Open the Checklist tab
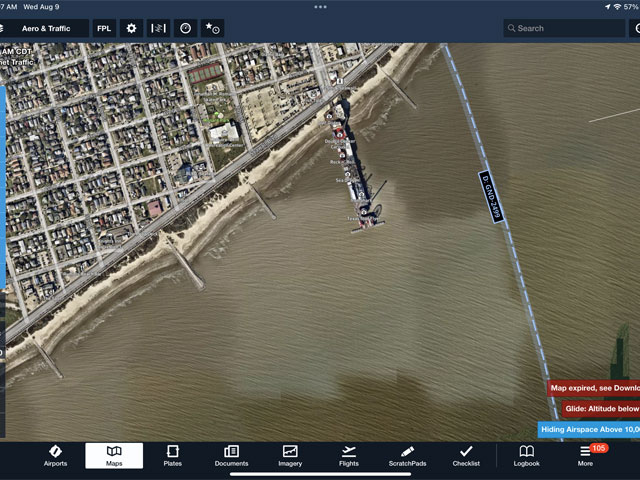The image size is (640, 480). coord(466,456)
